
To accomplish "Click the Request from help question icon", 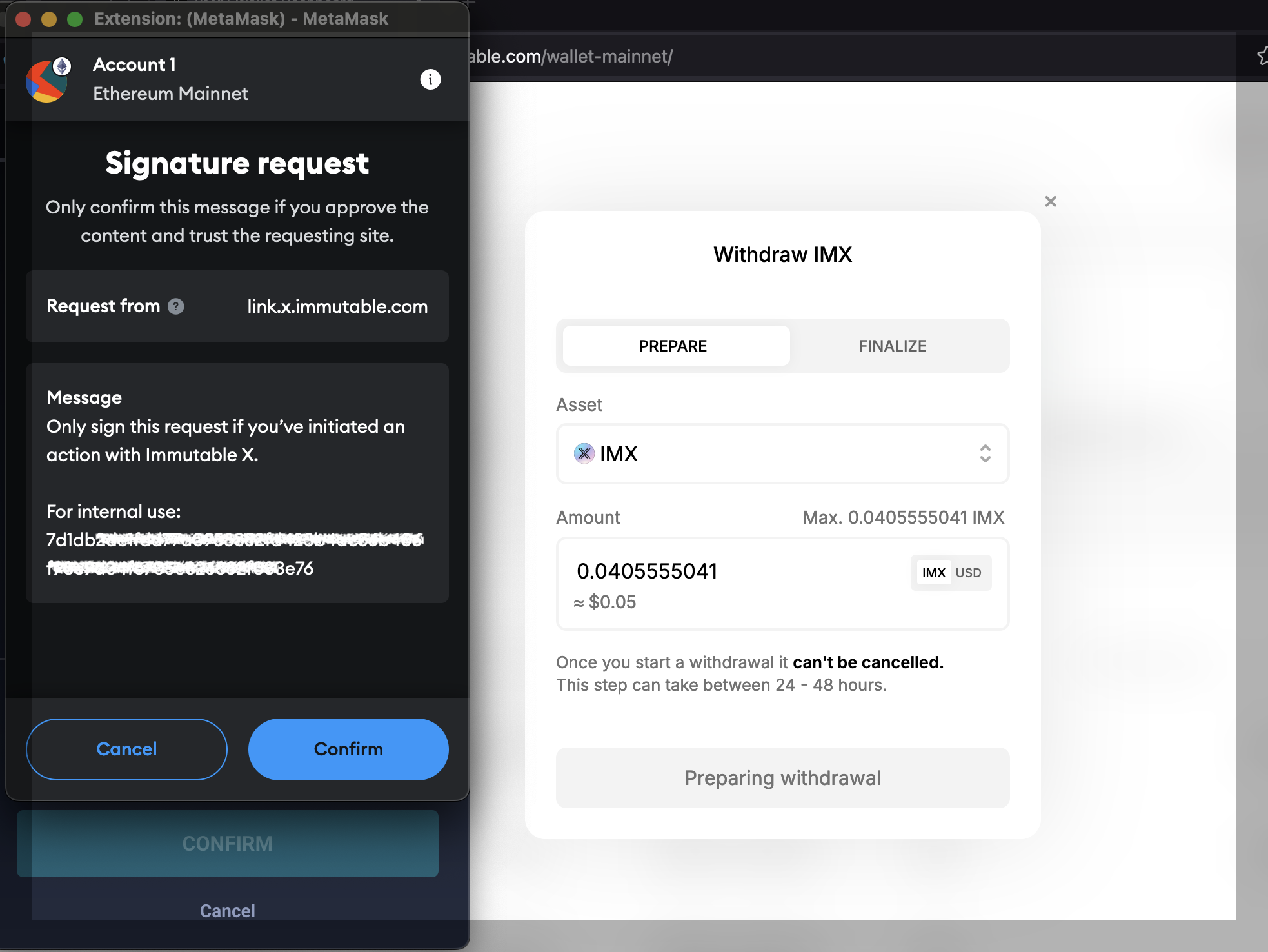I will tap(176, 306).
